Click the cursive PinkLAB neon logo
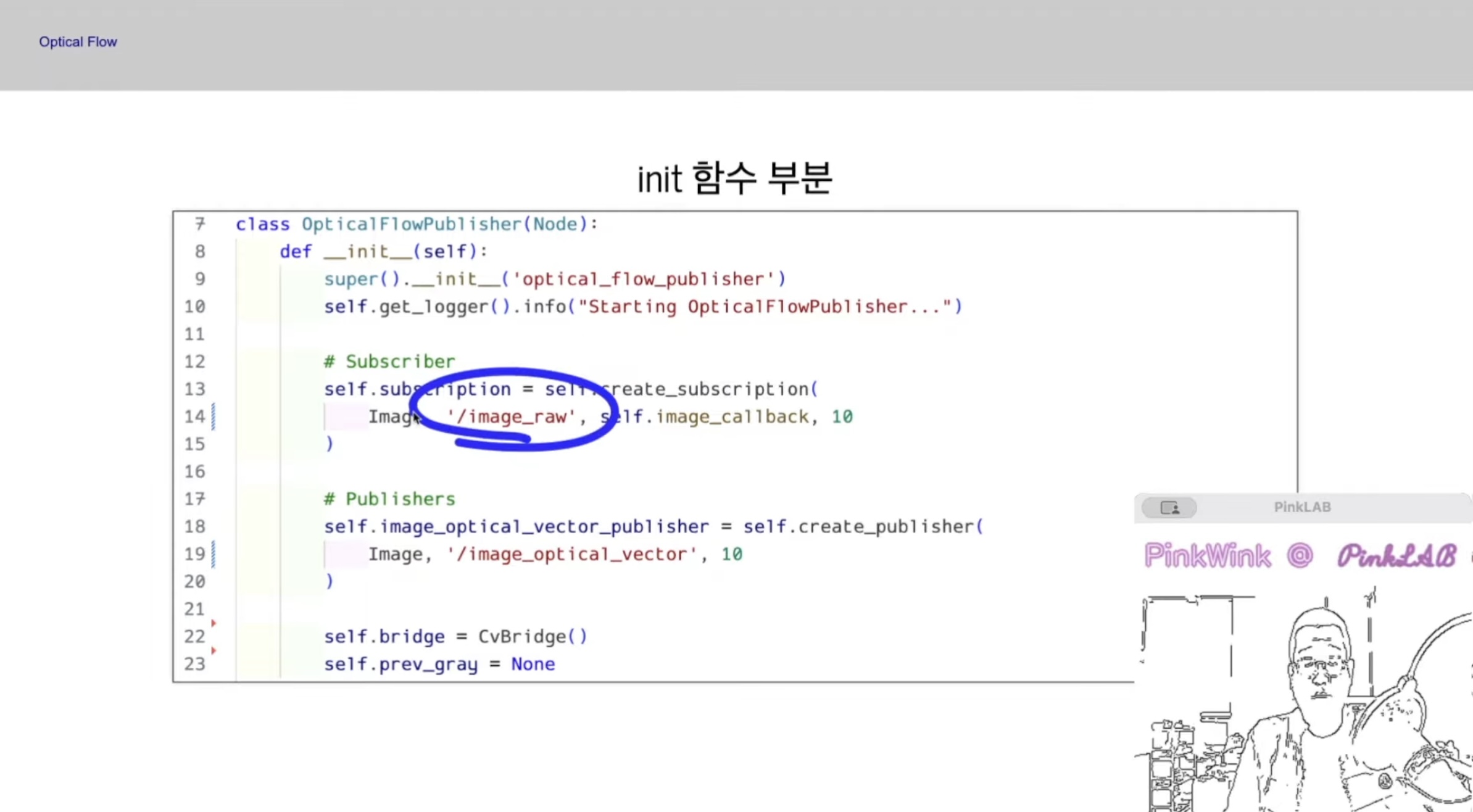 coord(1396,556)
